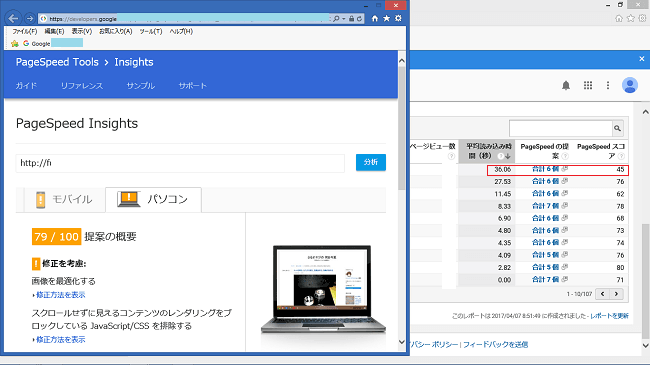650x365 pixels.
Task: Click the add-to-favorites-bar star icon
Action: (x=15, y=44)
